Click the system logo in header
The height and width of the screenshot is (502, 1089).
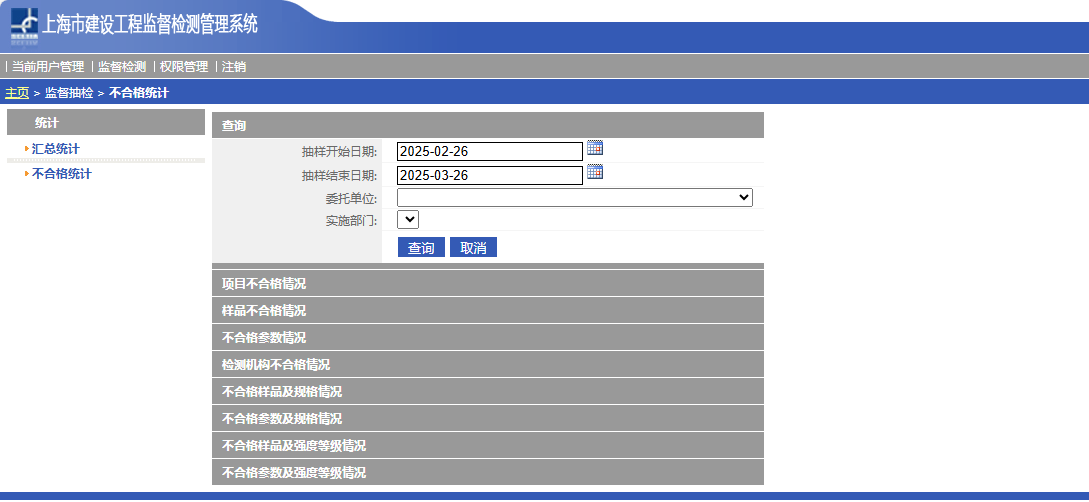click(25, 27)
